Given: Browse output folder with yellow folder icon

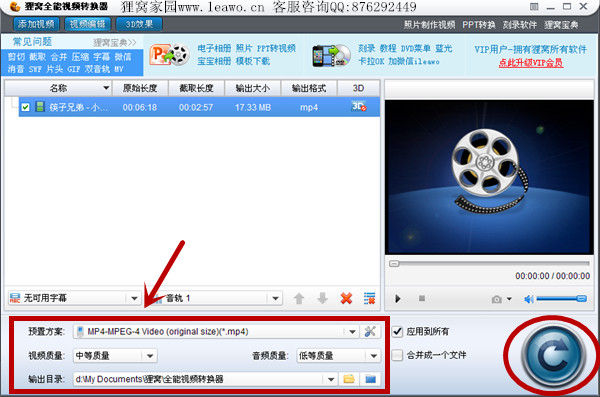Looking at the screenshot, I should coord(349,379).
